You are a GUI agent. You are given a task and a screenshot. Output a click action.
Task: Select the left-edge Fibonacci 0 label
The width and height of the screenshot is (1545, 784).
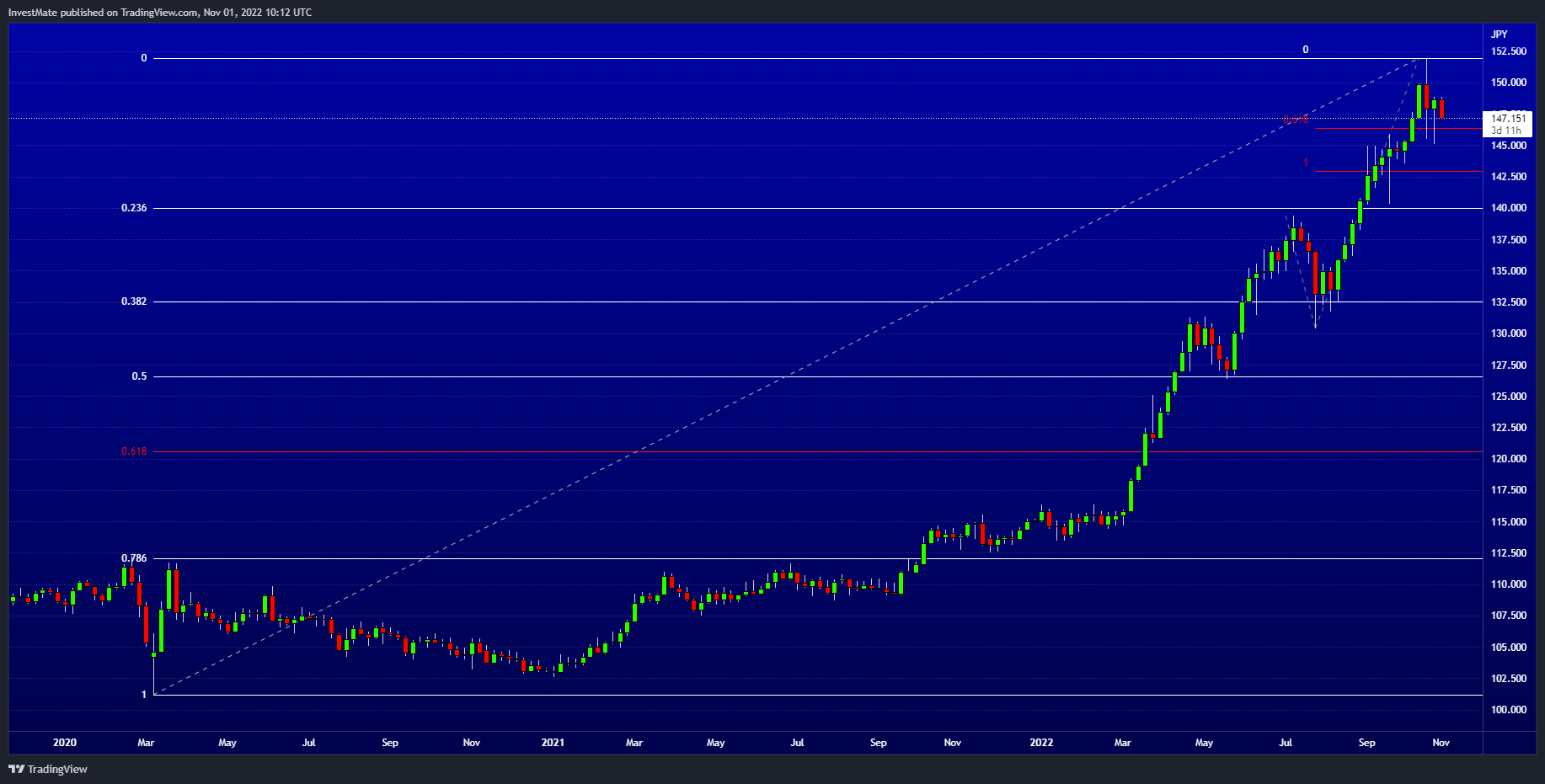click(144, 58)
